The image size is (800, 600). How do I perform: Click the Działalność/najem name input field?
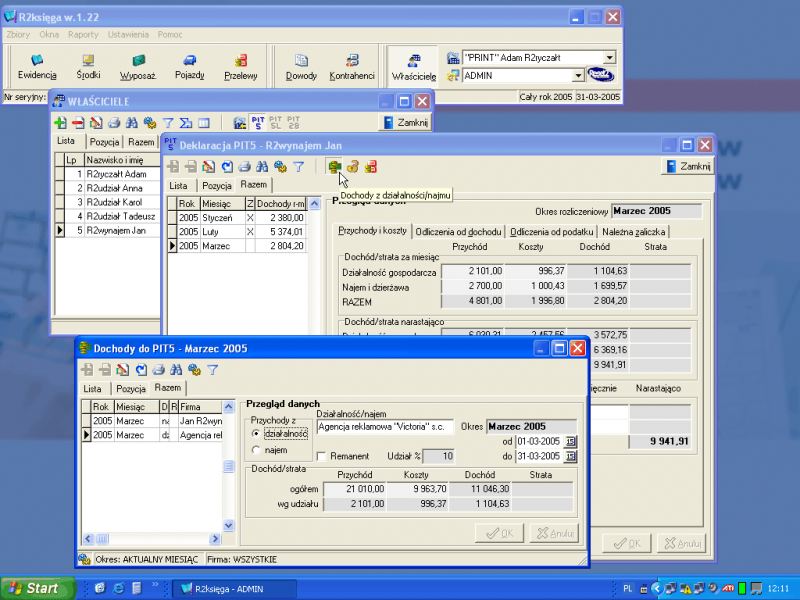(385, 427)
